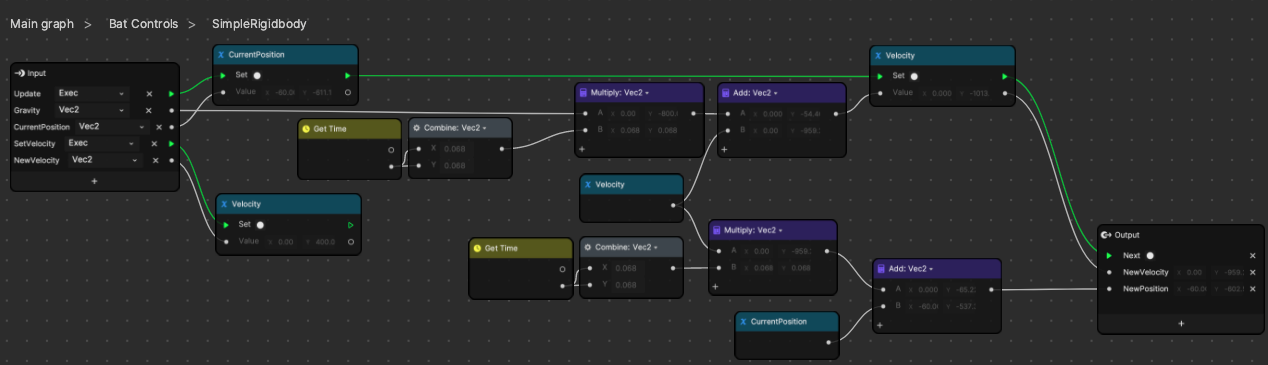
Task: Remove the Gravity input with its X icon
Action: pos(148,110)
